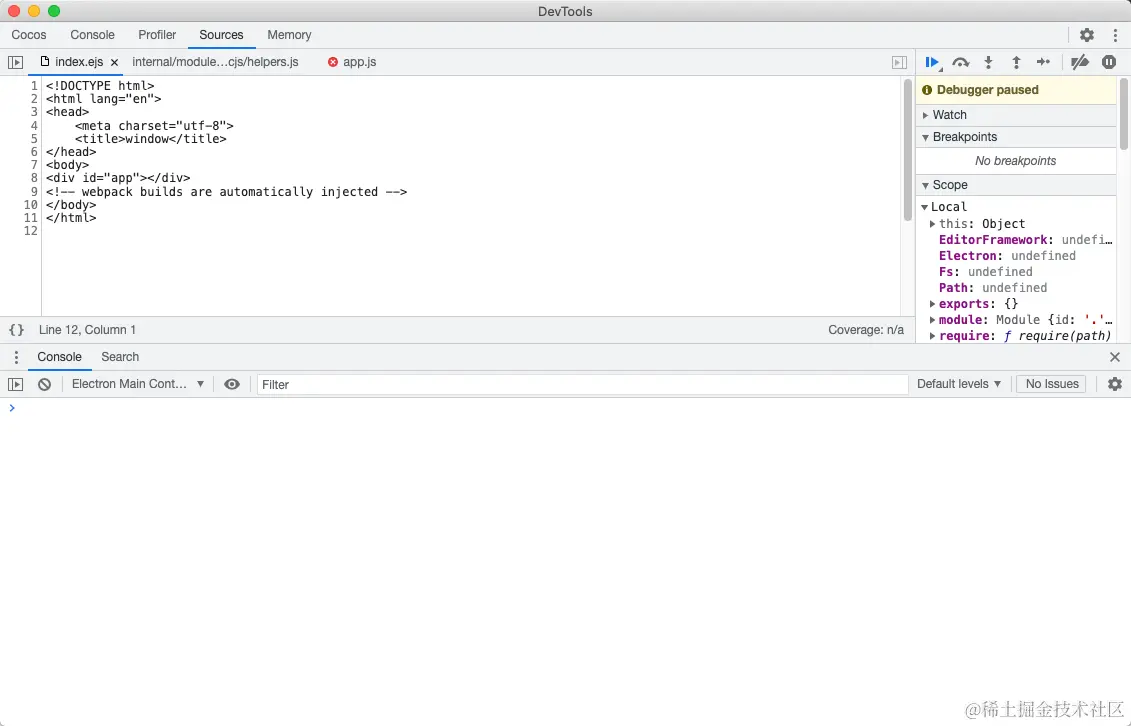Open the Memory tab

tap(289, 35)
